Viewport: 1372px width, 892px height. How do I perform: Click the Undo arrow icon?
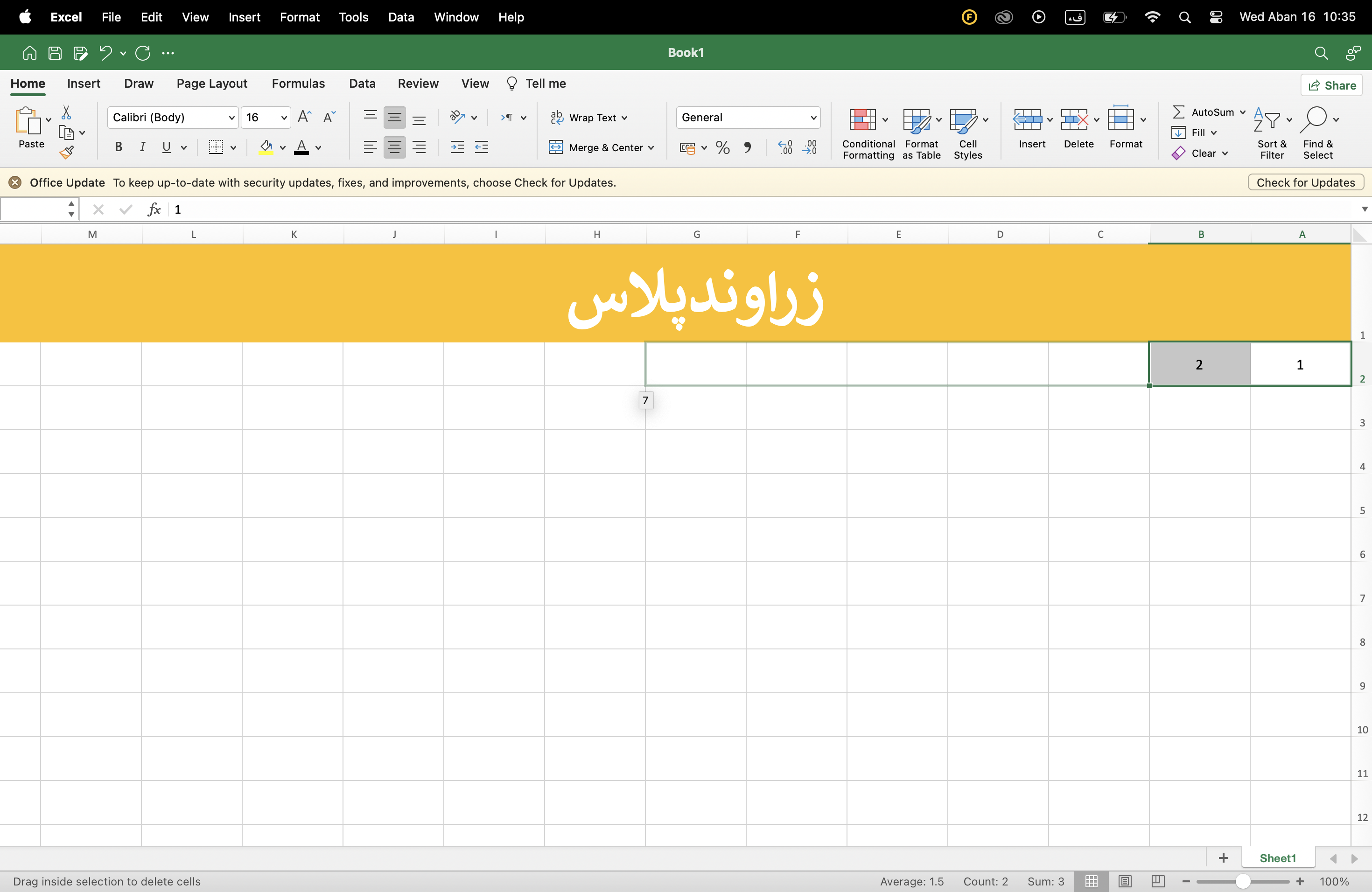[105, 53]
